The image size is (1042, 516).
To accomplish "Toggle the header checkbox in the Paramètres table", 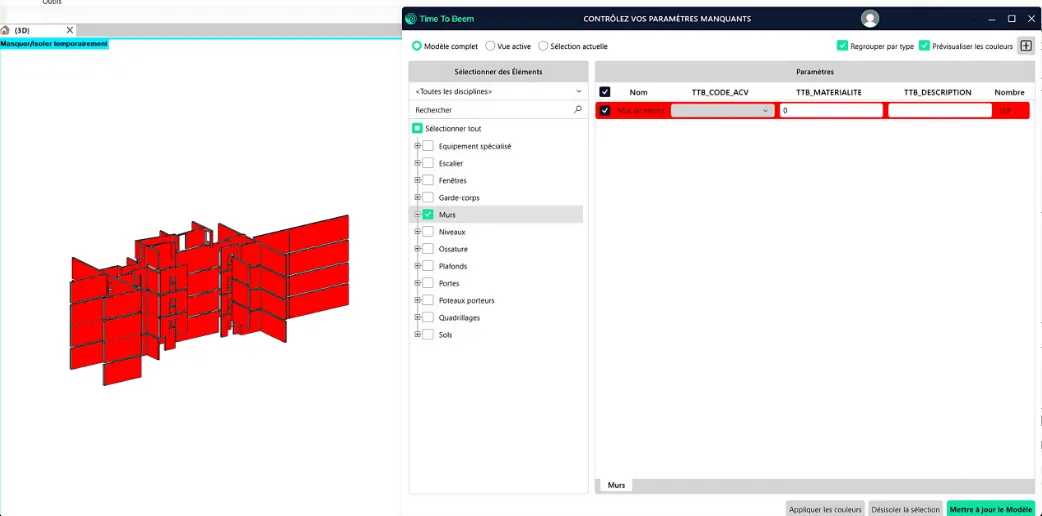I will point(605,92).
